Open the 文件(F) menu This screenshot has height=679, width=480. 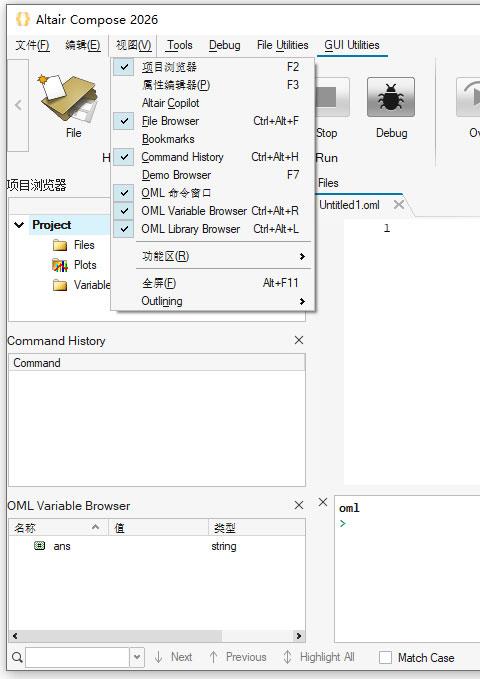(x=32, y=45)
